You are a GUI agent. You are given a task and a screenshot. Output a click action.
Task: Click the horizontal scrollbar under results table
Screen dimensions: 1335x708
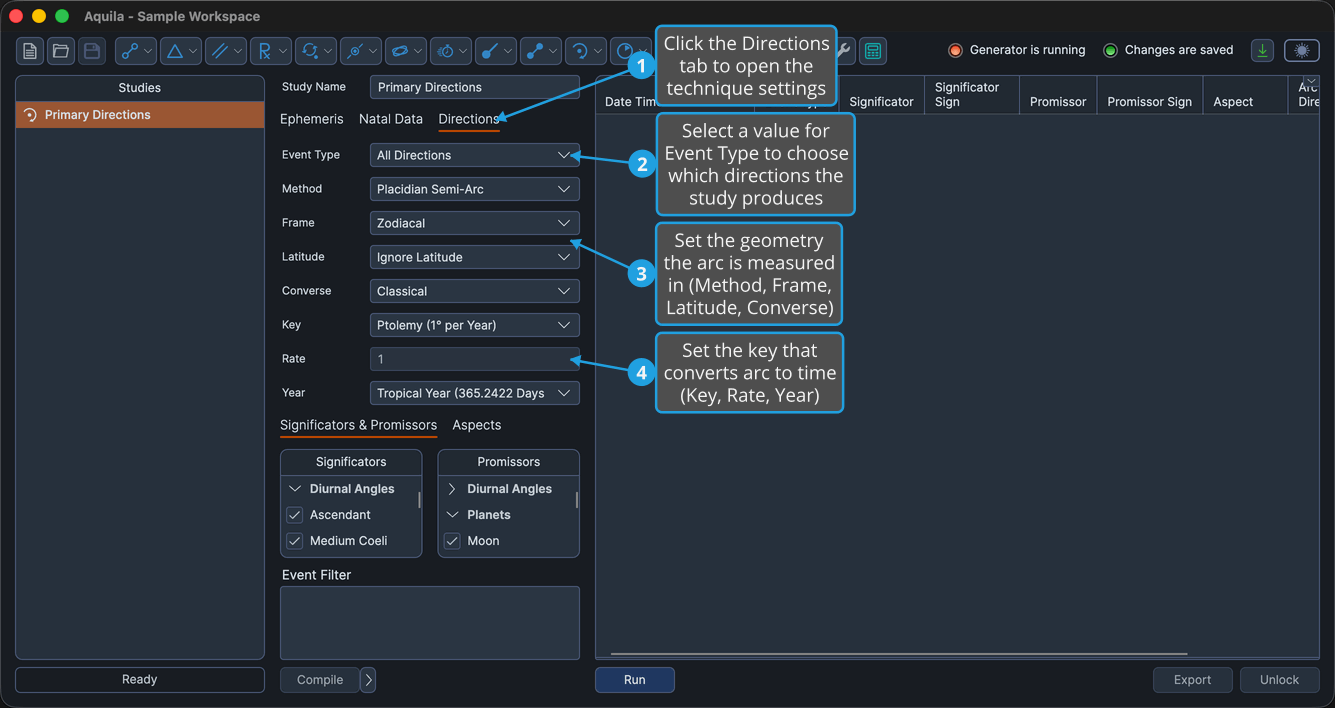click(899, 654)
